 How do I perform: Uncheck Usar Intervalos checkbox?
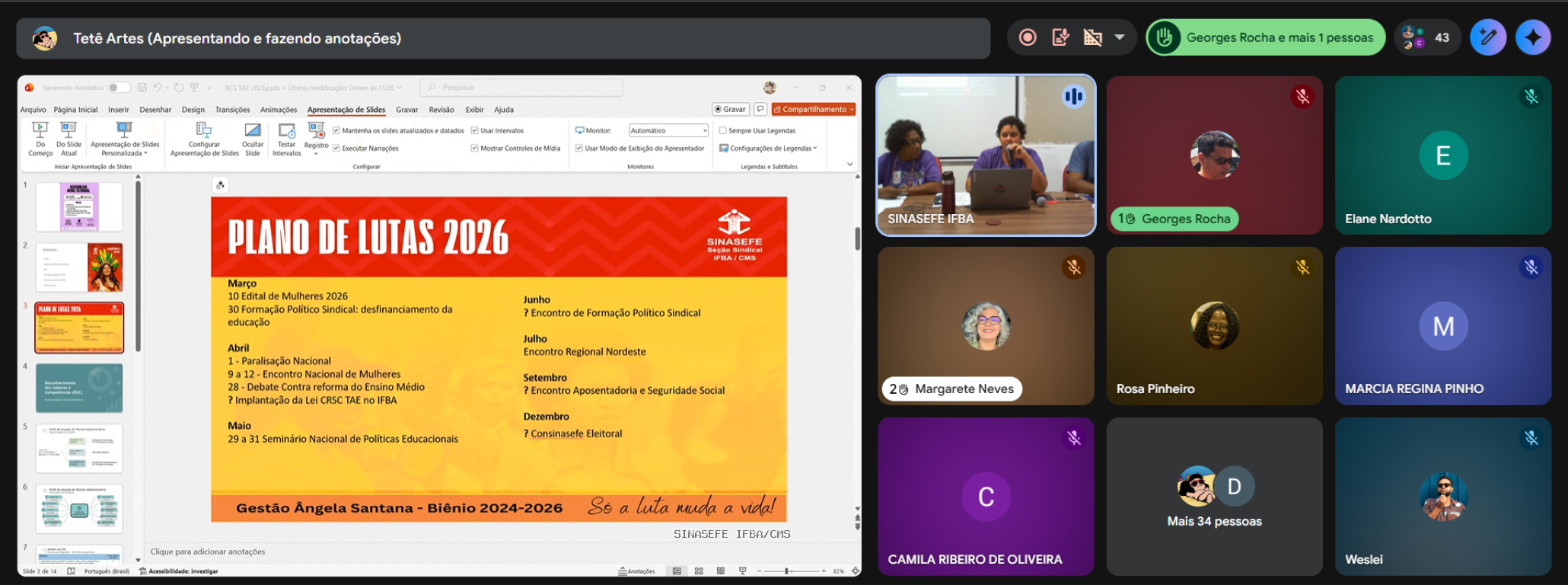coord(475,131)
